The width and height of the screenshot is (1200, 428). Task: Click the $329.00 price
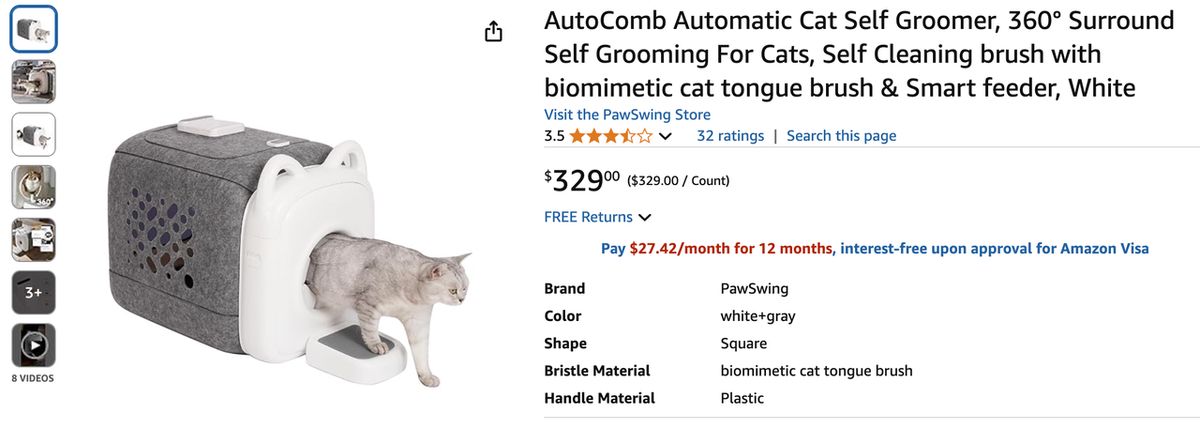pos(582,180)
